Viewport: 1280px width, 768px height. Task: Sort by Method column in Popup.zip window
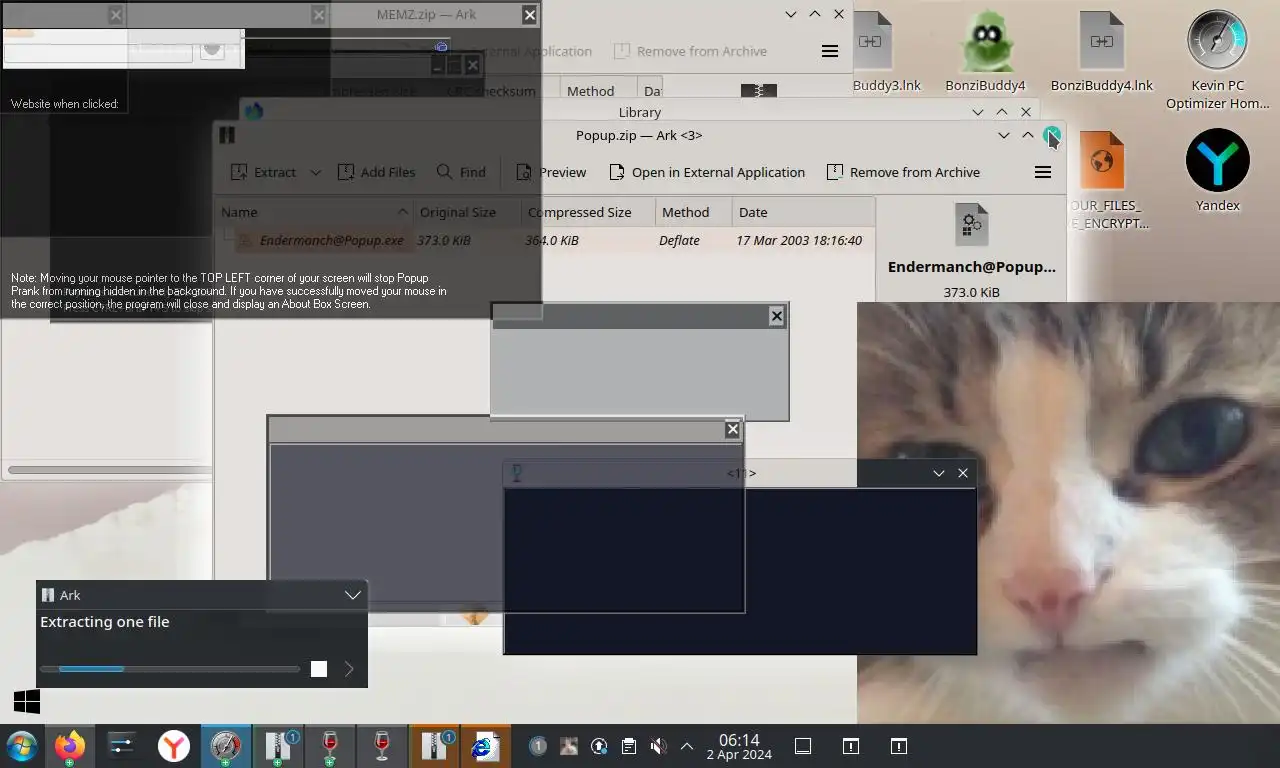coord(693,212)
